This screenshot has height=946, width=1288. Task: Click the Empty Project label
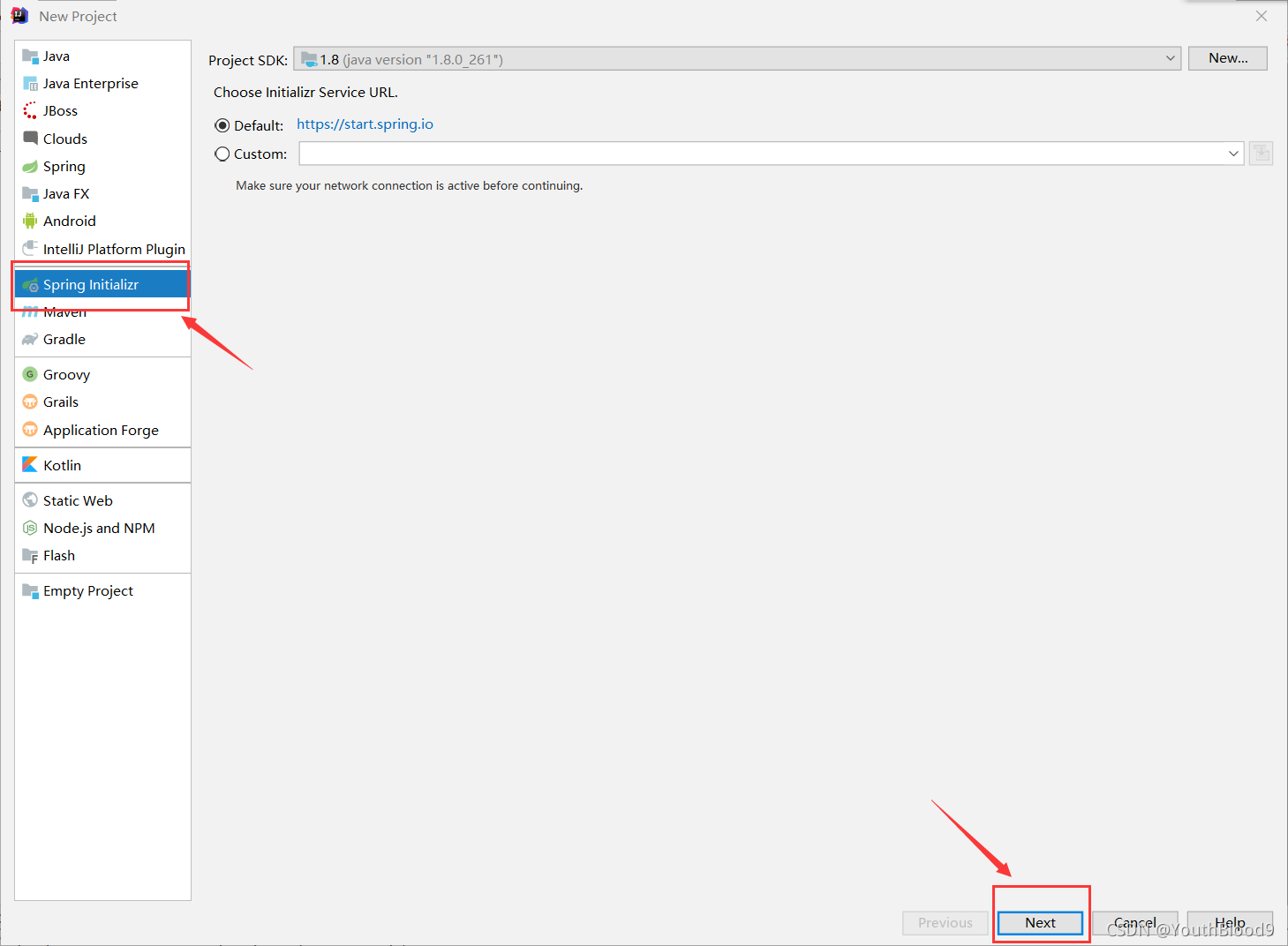88,591
